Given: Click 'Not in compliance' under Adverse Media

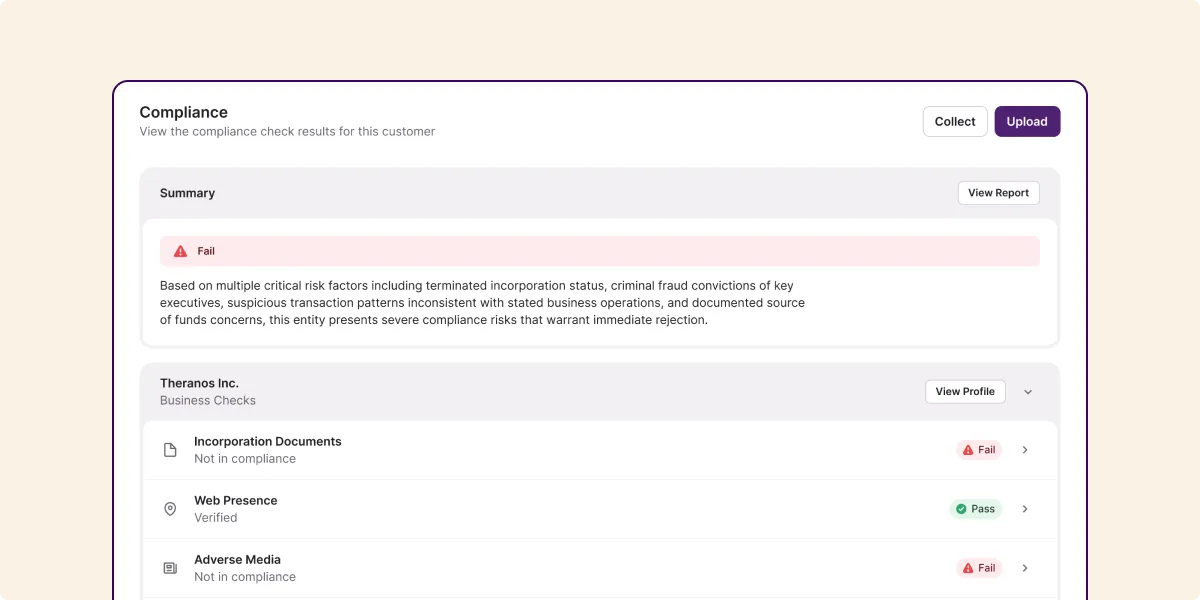Looking at the screenshot, I should (245, 577).
